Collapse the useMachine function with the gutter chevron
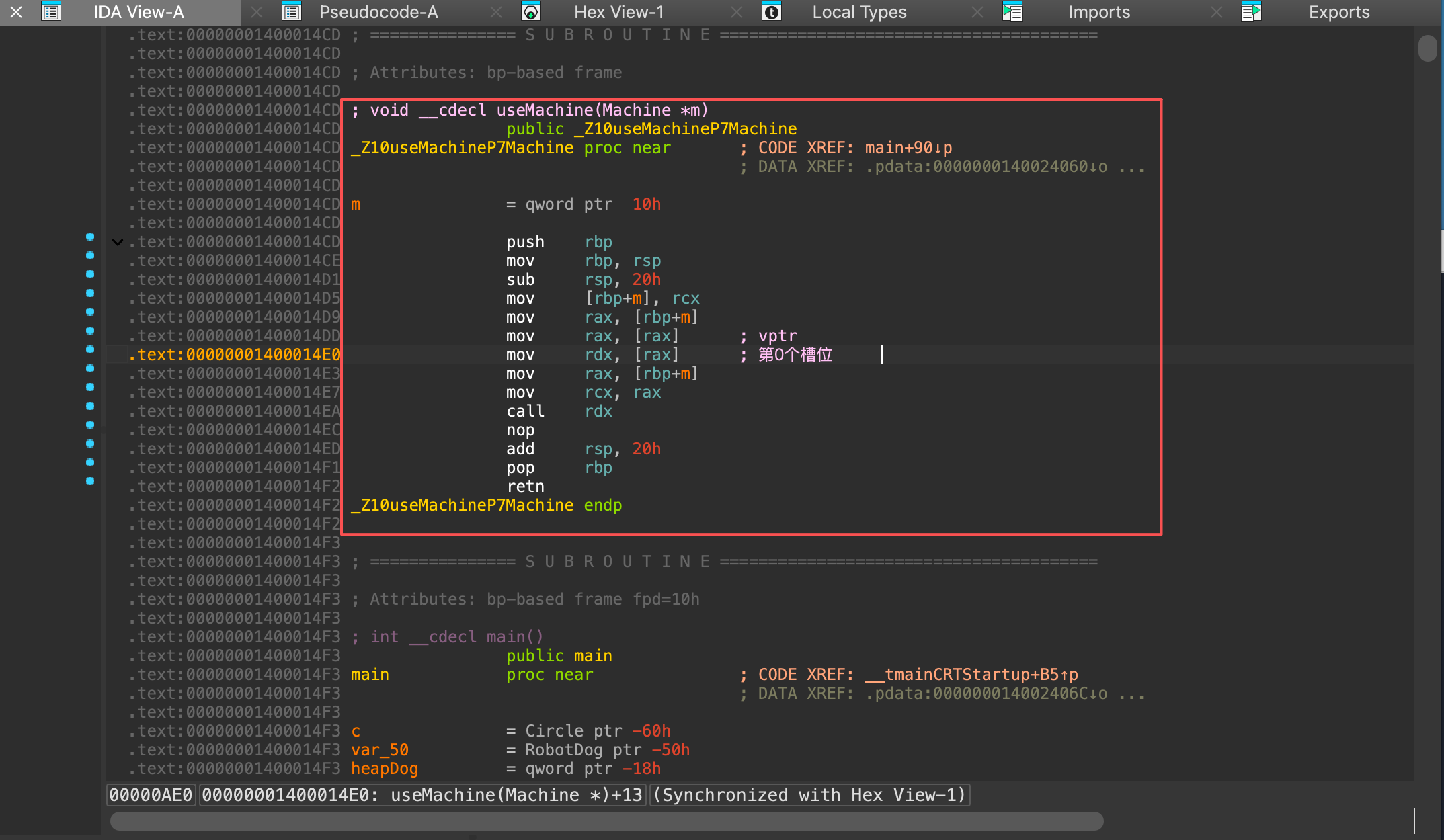Image resolution: width=1444 pixels, height=840 pixels. point(118,242)
